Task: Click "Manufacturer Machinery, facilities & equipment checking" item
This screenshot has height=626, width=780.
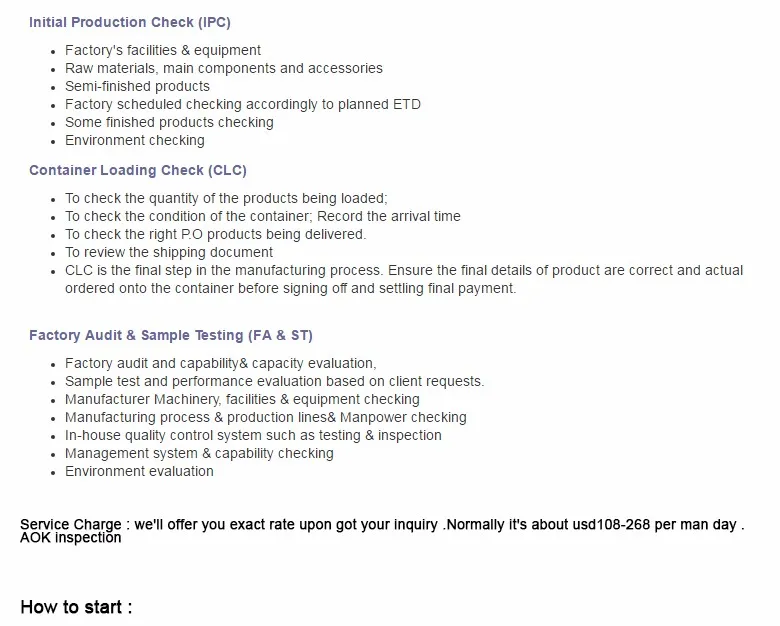Action: tap(242, 399)
